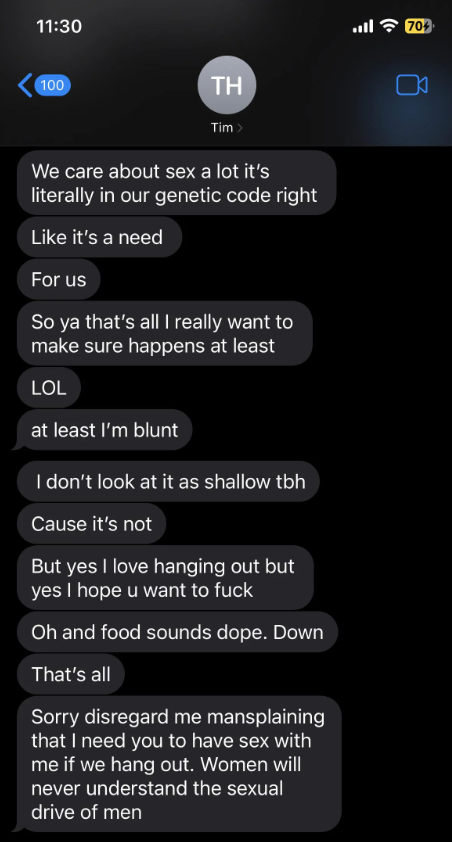
Task: Tap the 'For us' message bubble
Action: click(59, 279)
